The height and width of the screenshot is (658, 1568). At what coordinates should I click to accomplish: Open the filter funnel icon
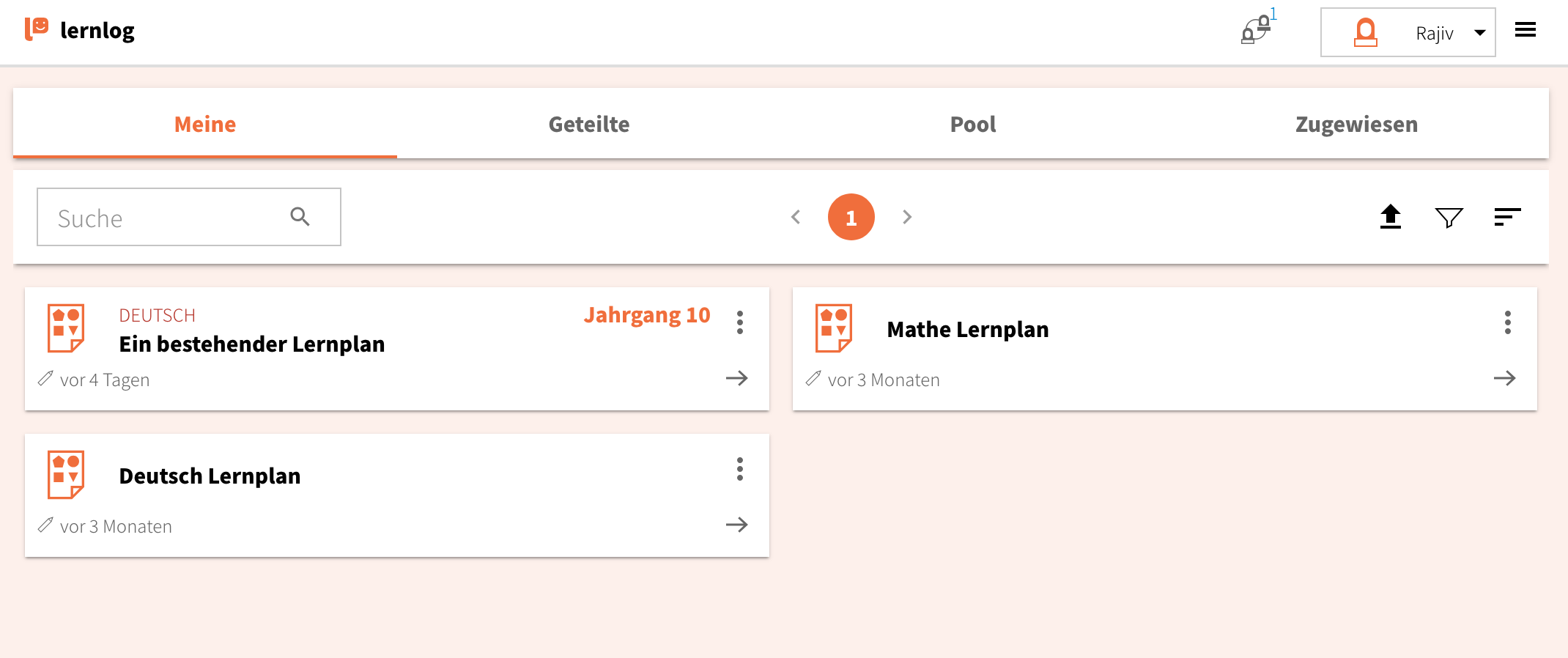point(1449,217)
